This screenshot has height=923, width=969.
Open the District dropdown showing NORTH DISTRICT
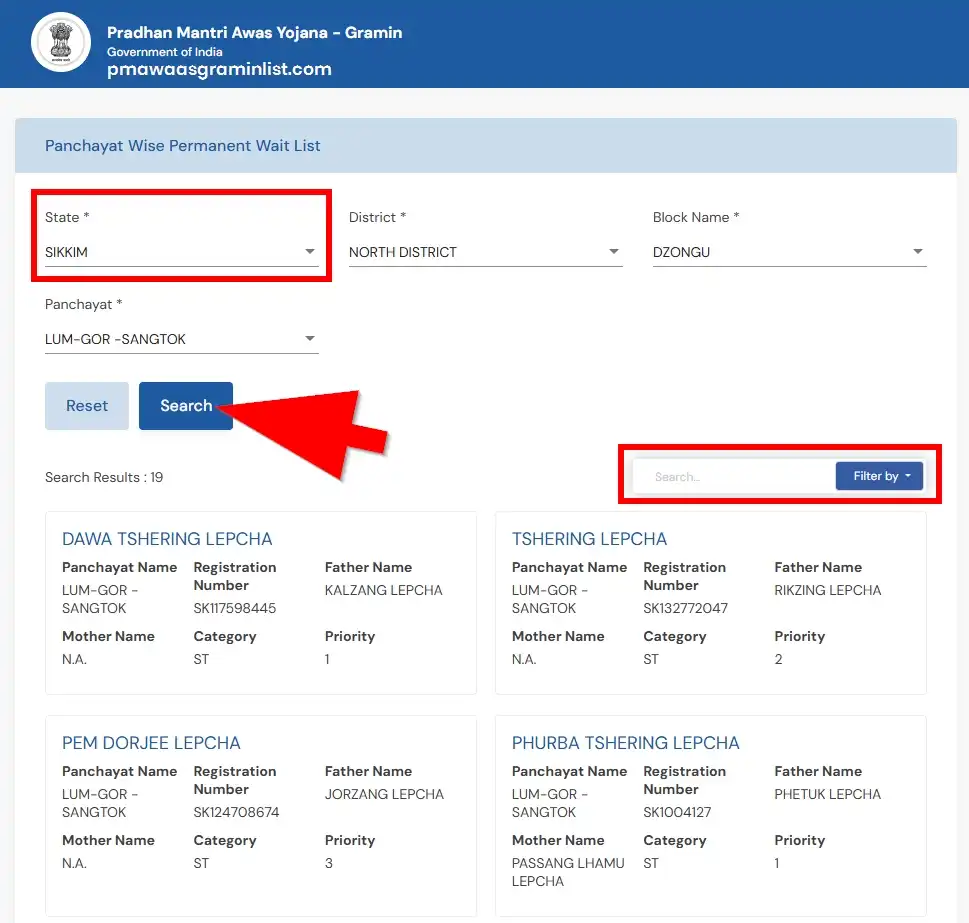(485, 252)
